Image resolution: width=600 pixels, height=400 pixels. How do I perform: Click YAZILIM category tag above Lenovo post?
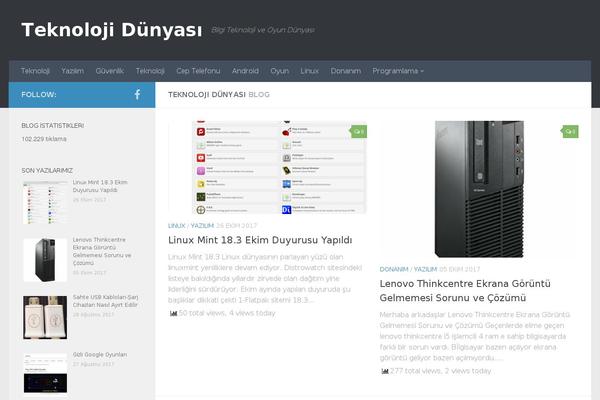pyautogui.click(x=426, y=269)
